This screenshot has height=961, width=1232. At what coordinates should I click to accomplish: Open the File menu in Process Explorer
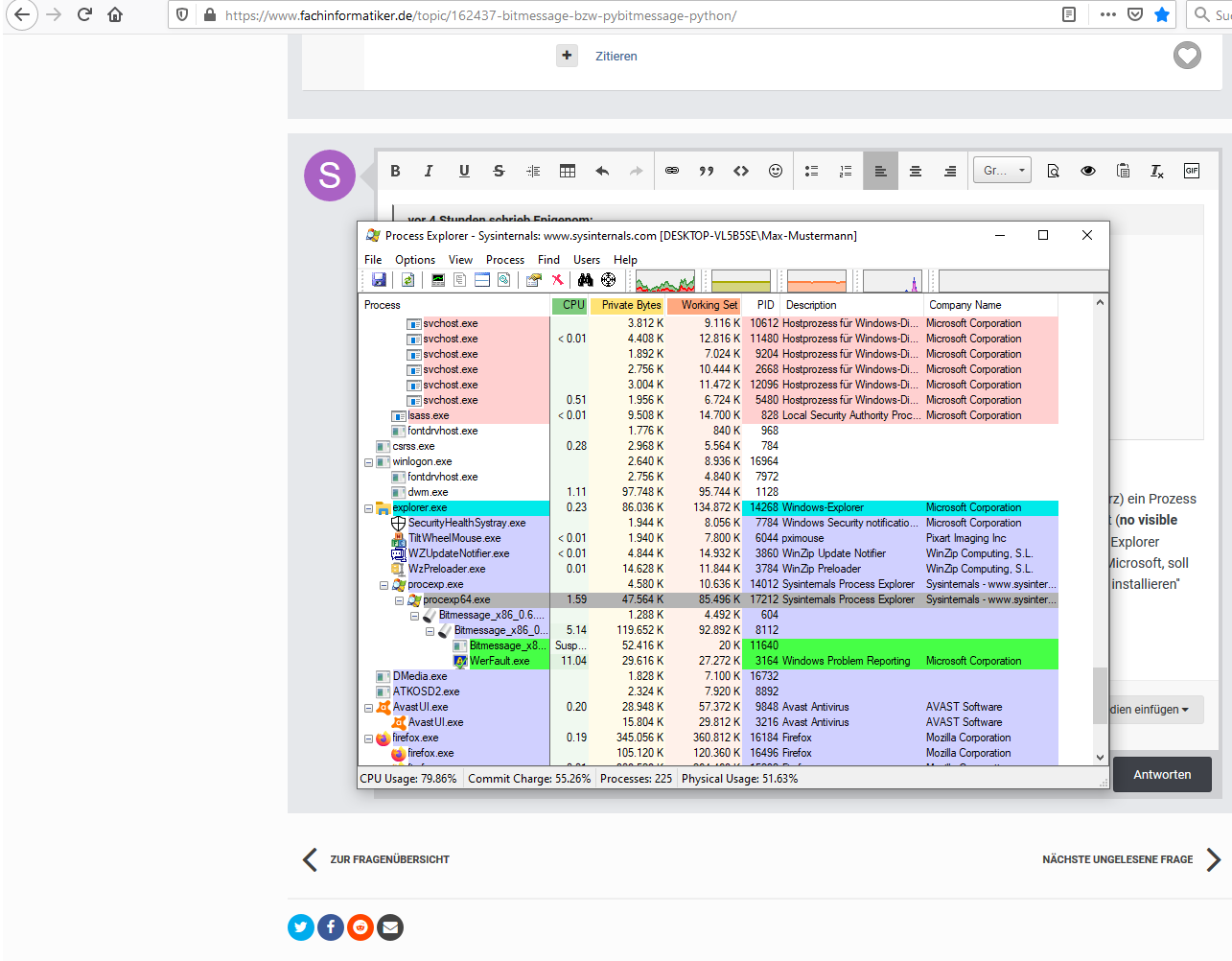(373, 260)
